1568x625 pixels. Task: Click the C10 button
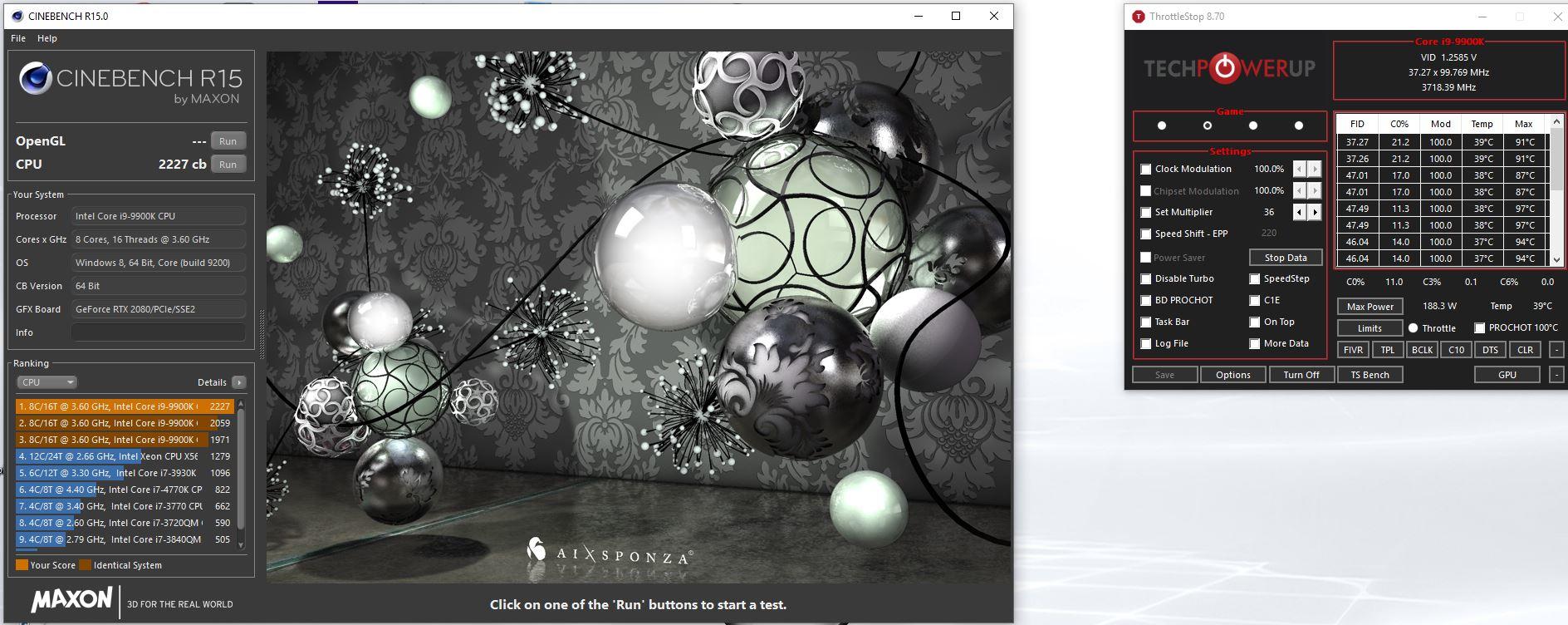pyautogui.click(x=1457, y=350)
